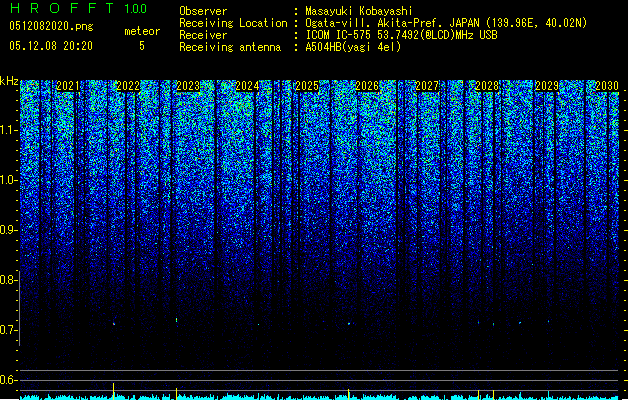
Task: Click the A504HB(yagi 4el) antenna text
Action: pyautogui.click(x=353, y=47)
